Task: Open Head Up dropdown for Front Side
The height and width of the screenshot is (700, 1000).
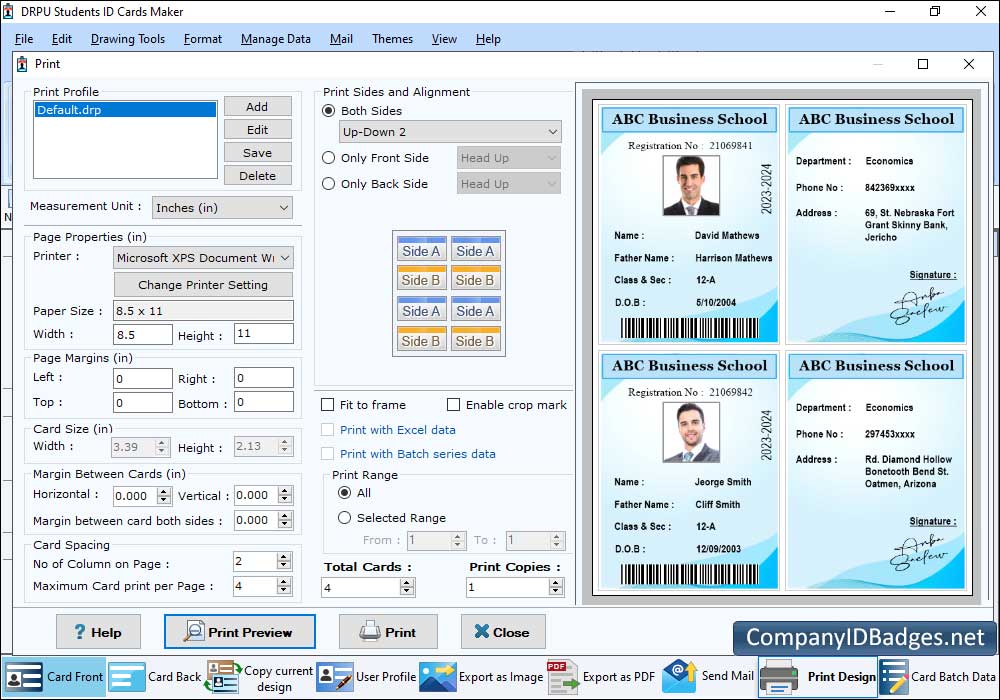Action: [x=508, y=158]
